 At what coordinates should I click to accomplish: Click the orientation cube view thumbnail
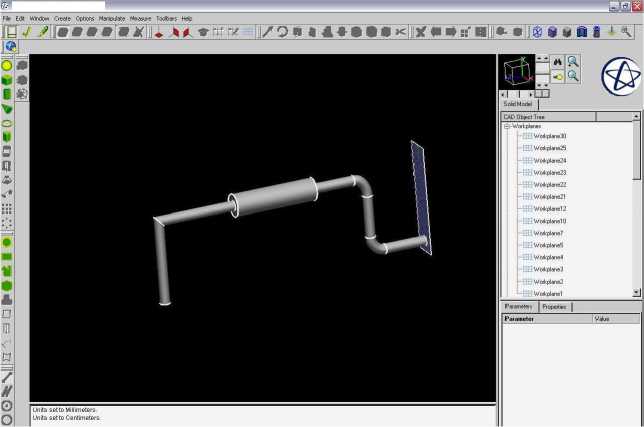coord(517,72)
